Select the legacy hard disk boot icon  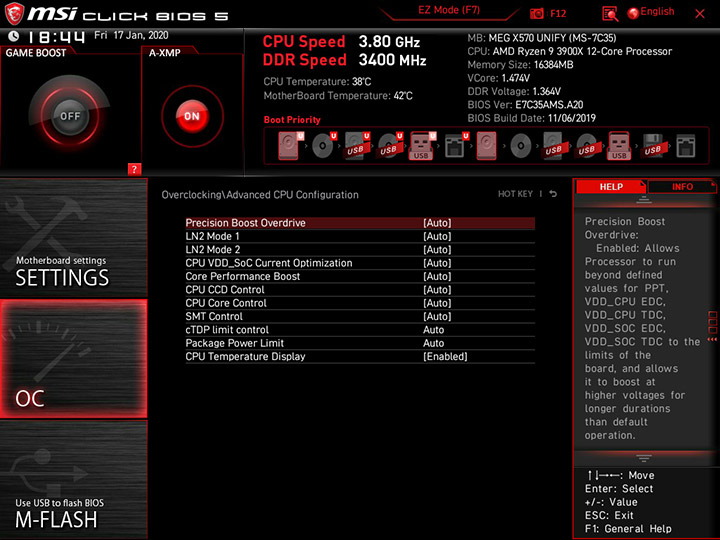pyautogui.click(x=487, y=146)
